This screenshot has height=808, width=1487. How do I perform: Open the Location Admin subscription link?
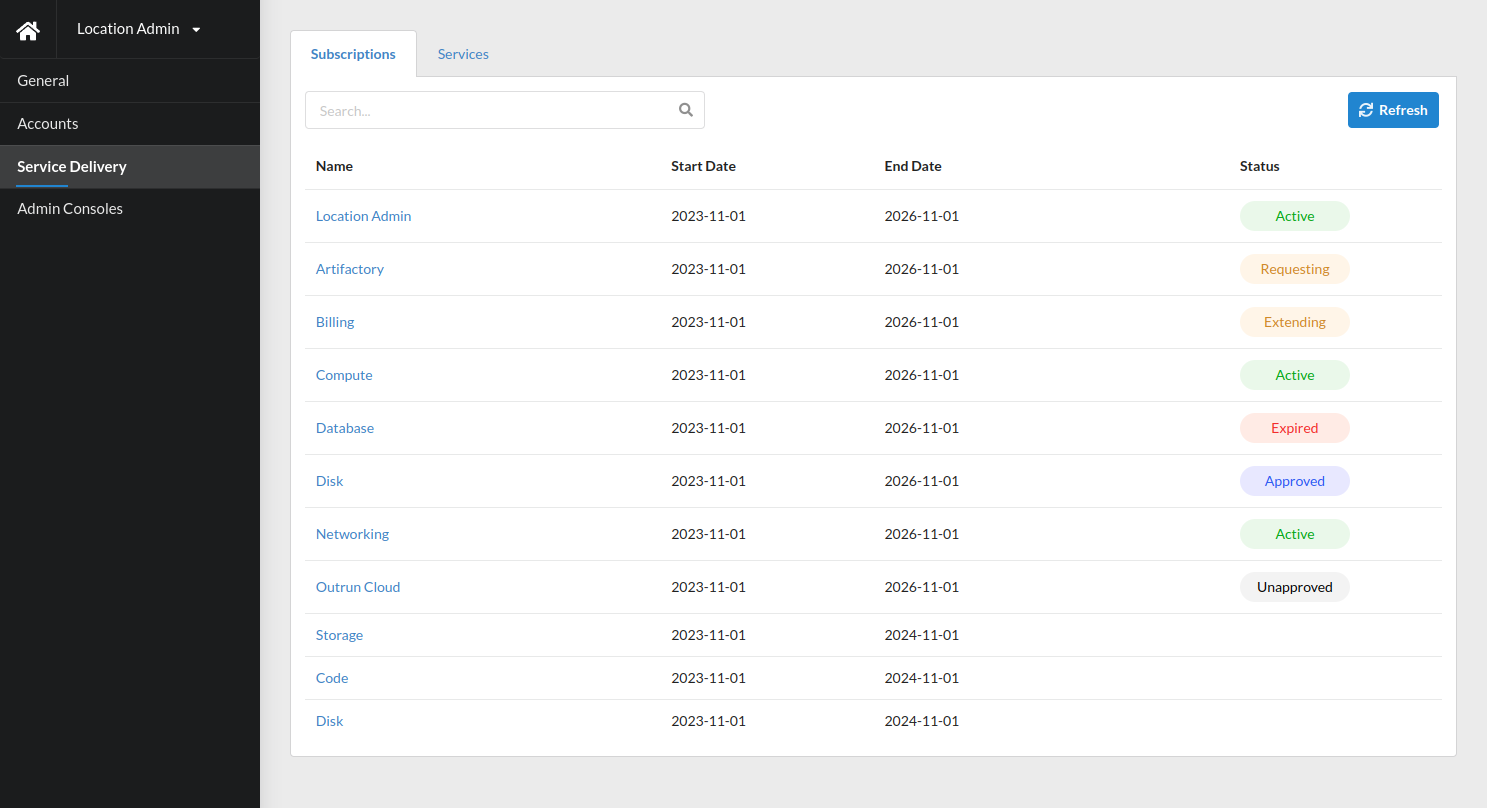[x=363, y=216]
